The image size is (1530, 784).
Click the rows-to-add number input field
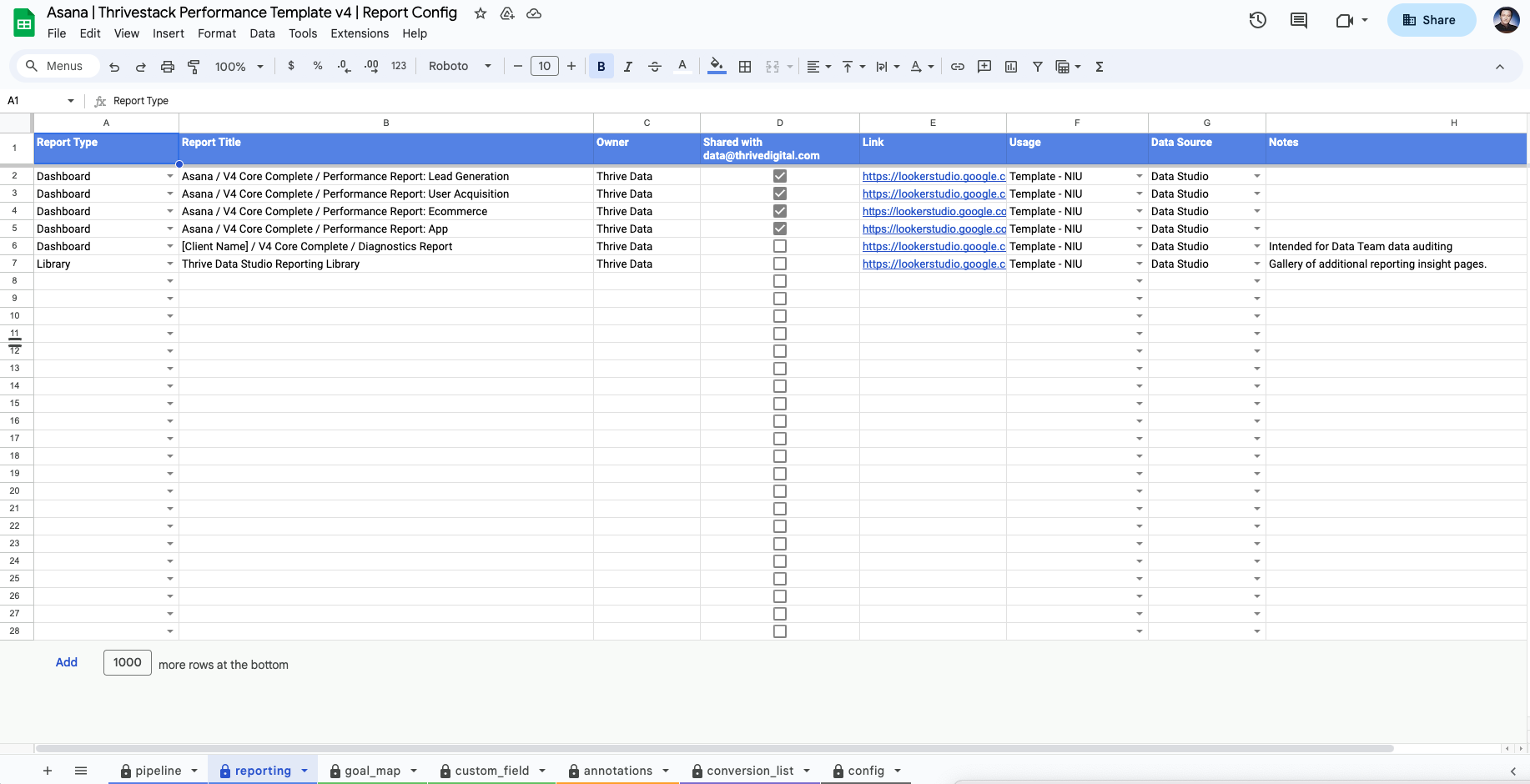pyautogui.click(x=128, y=662)
